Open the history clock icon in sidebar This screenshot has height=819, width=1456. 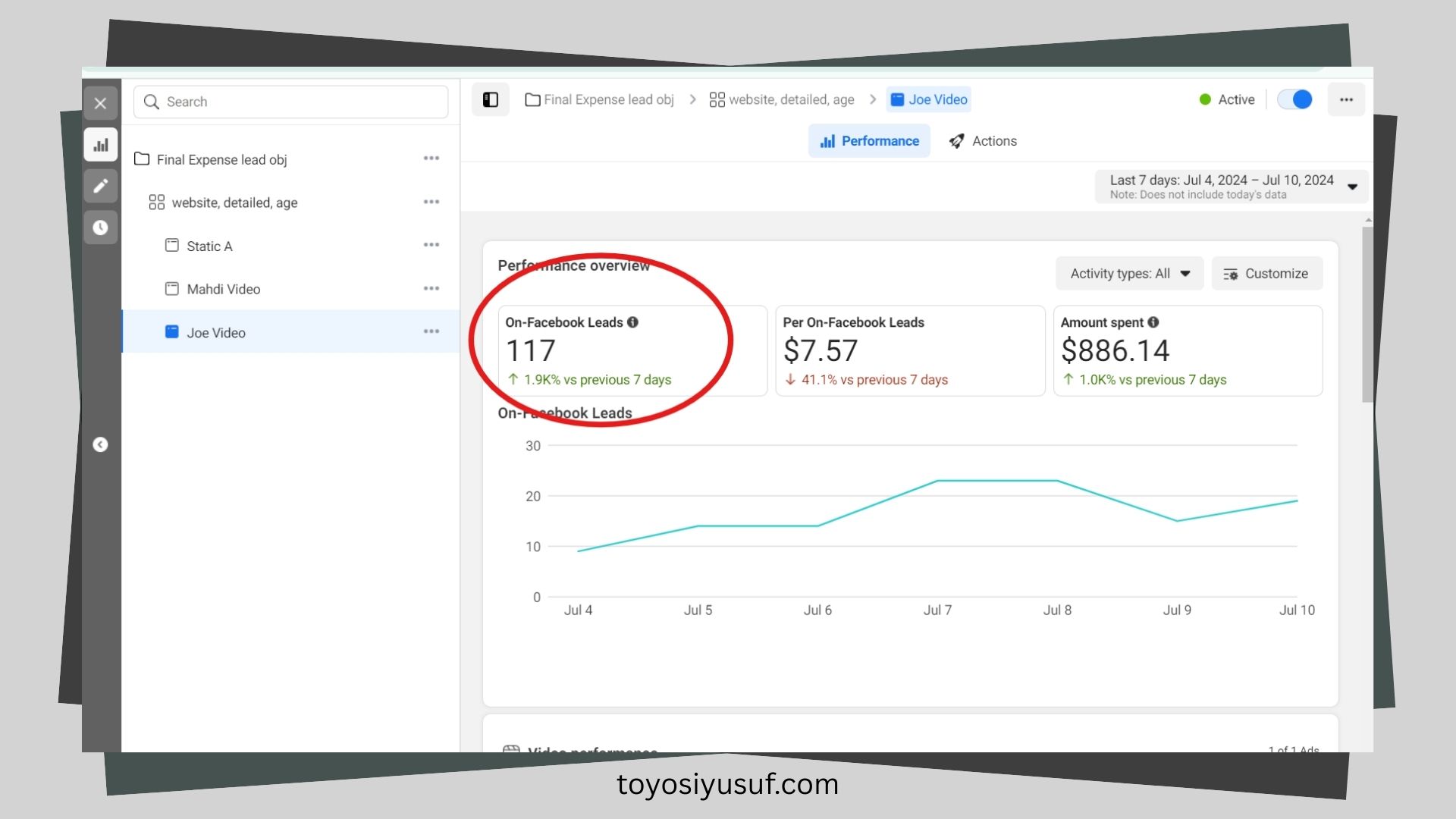100,227
